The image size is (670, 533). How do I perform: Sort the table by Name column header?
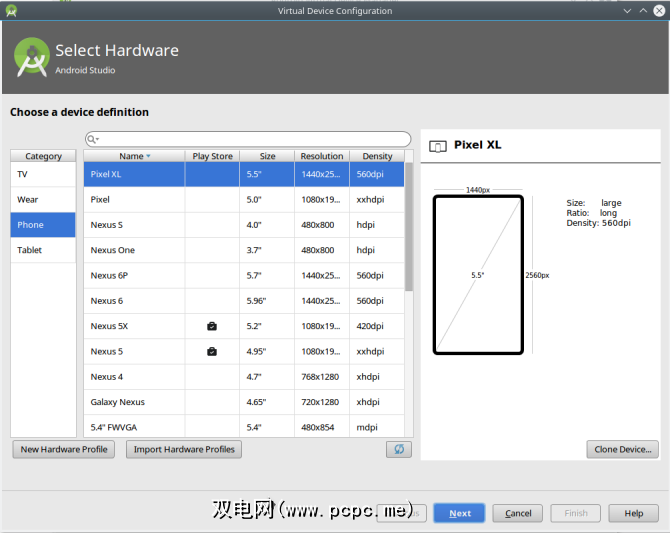coord(134,156)
